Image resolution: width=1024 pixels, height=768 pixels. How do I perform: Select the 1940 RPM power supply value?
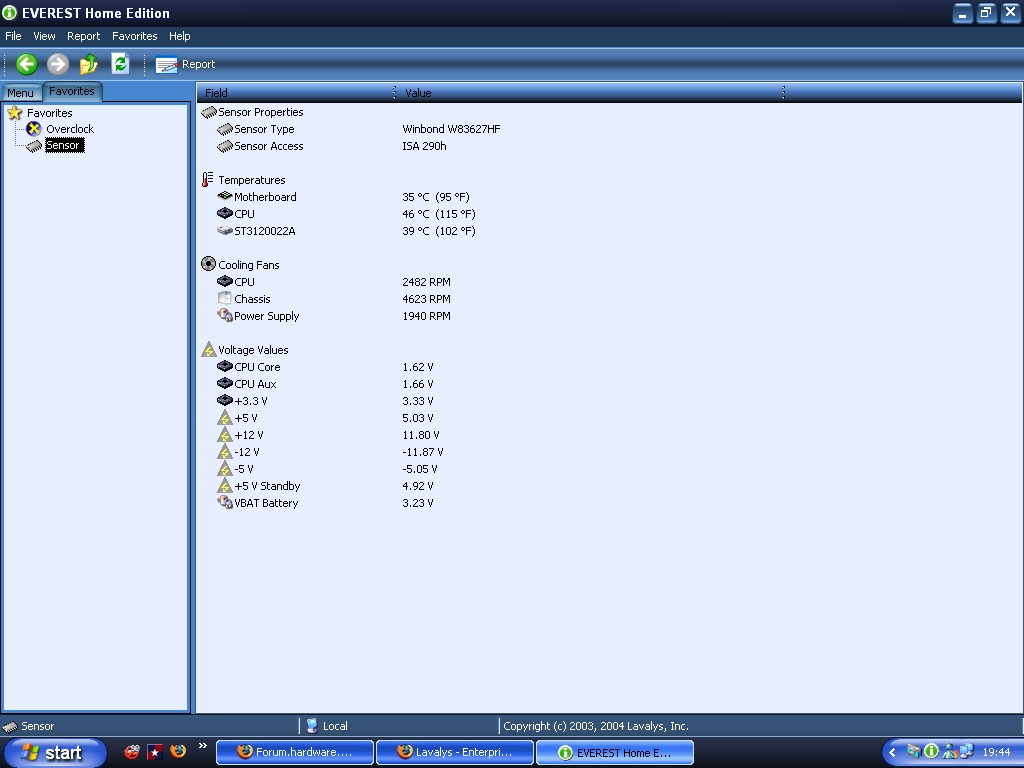426,316
